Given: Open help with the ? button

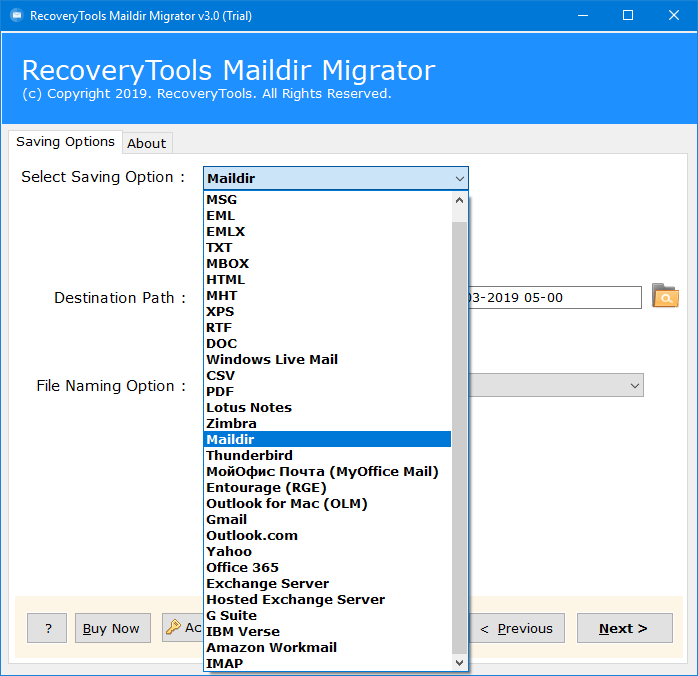Looking at the screenshot, I should [x=47, y=628].
